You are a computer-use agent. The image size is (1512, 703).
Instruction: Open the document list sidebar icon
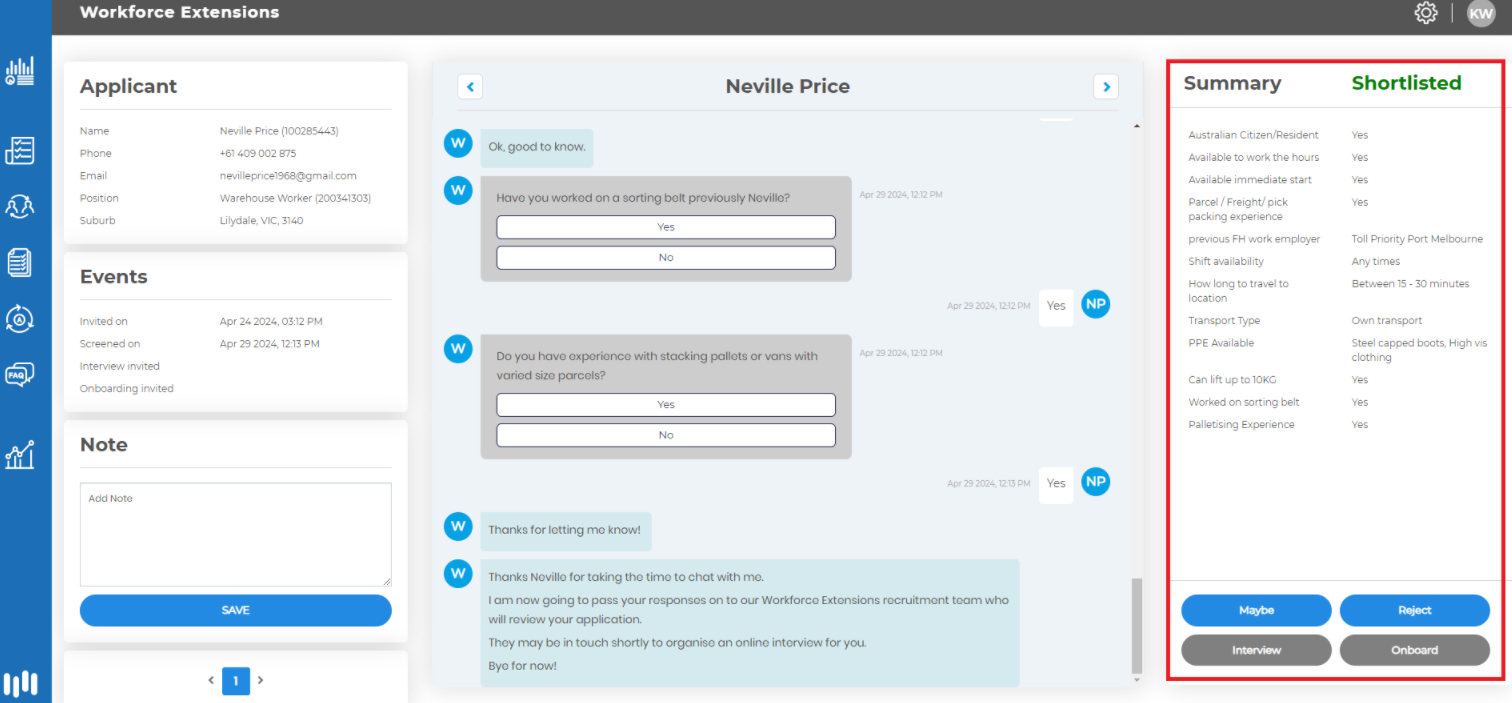tap(20, 263)
